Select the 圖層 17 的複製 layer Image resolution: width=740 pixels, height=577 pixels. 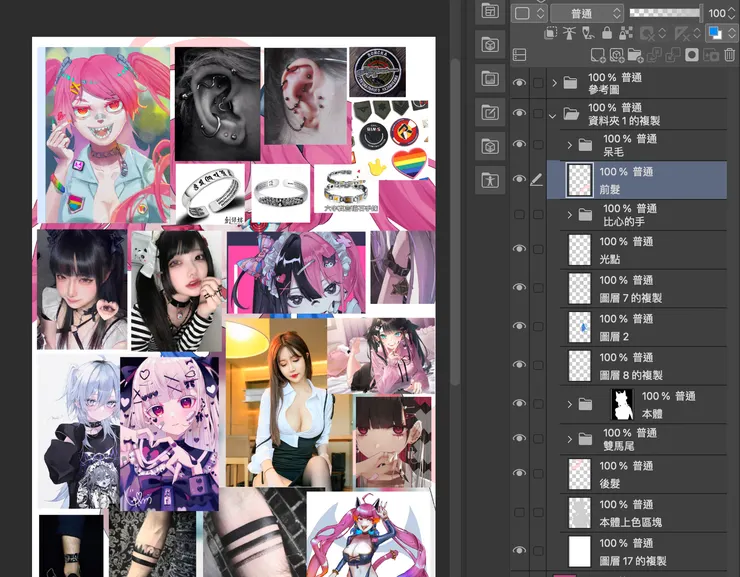643,552
